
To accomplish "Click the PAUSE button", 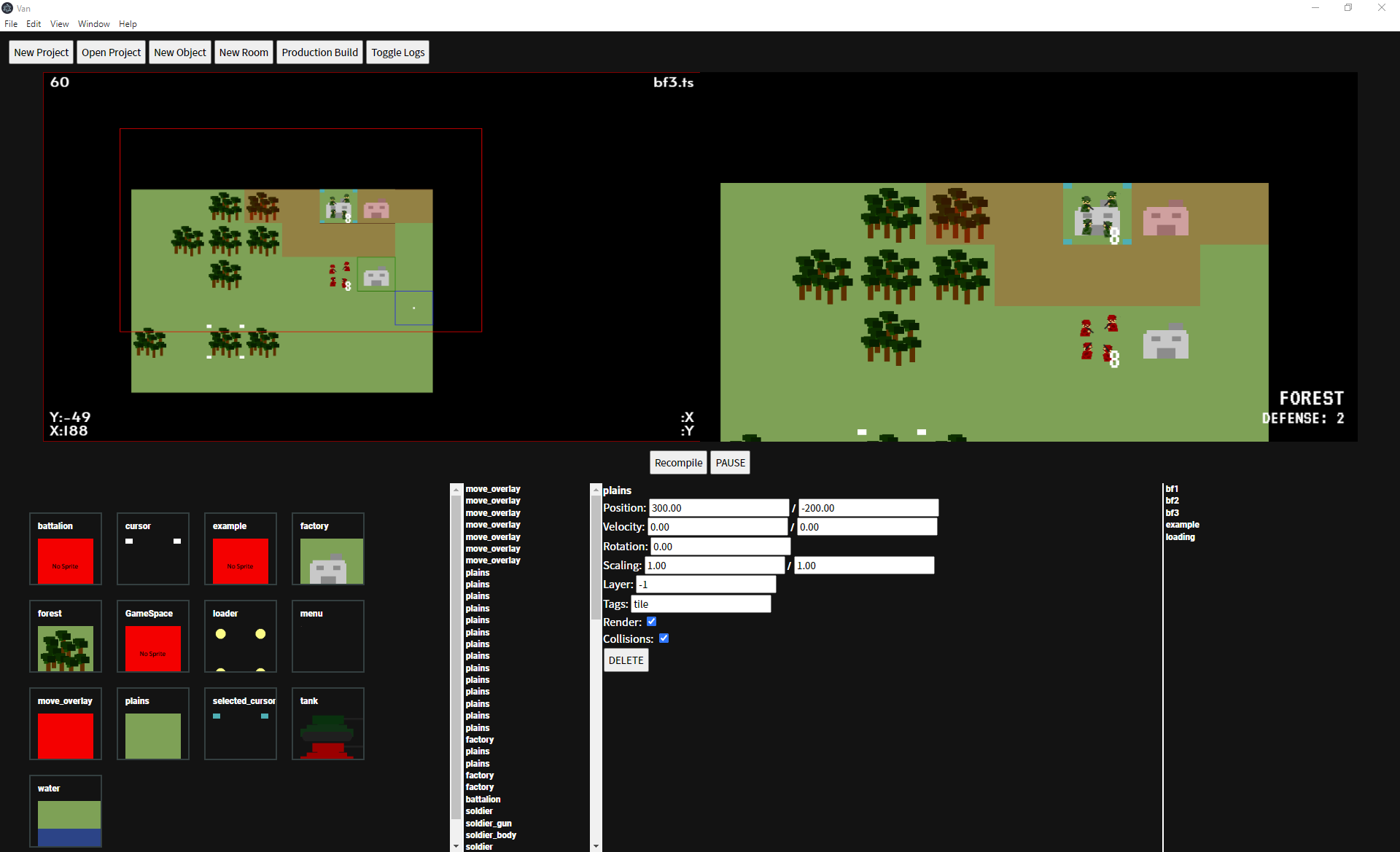I will point(730,463).
